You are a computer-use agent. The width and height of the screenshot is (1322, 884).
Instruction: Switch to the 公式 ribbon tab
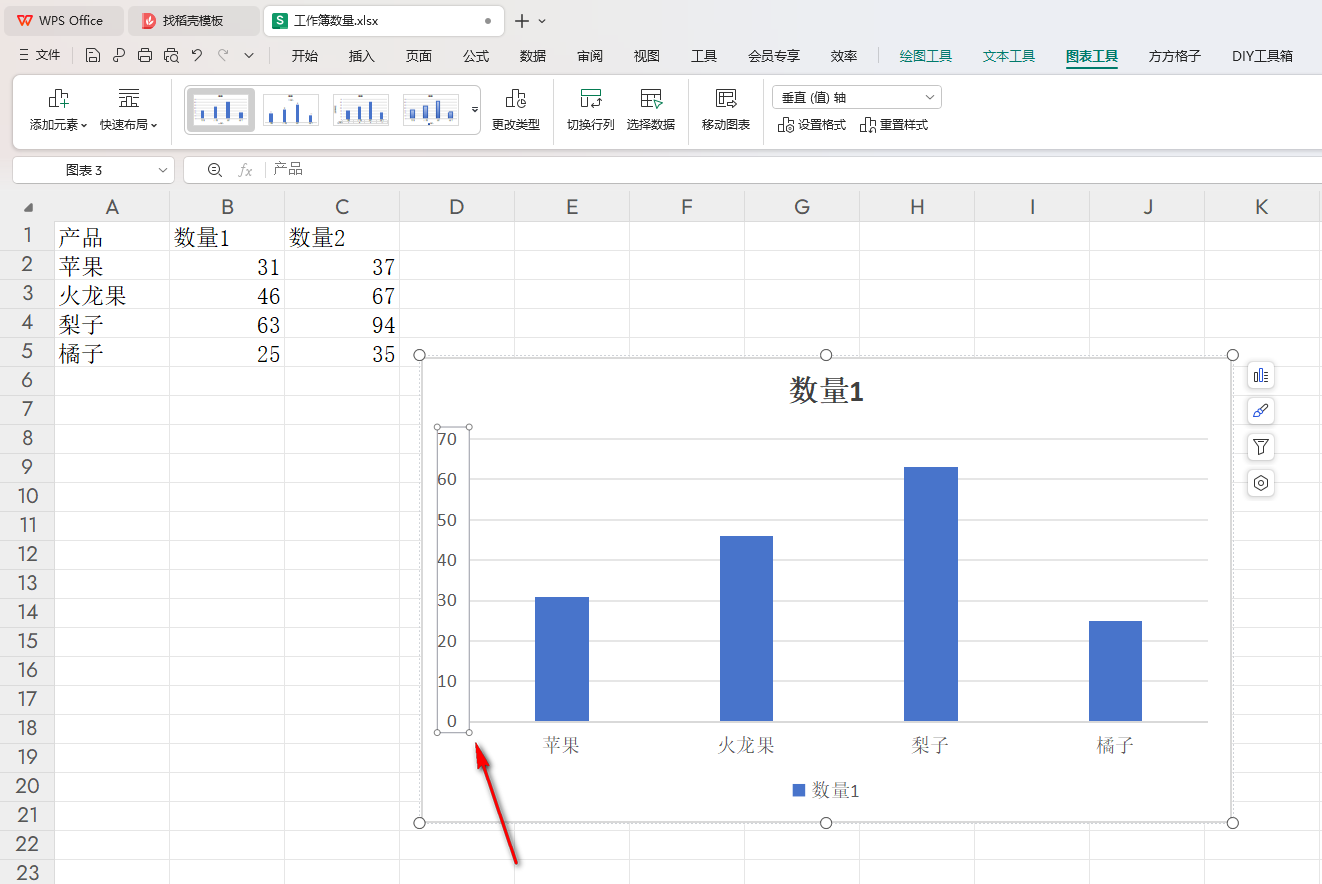coord(476,56)
